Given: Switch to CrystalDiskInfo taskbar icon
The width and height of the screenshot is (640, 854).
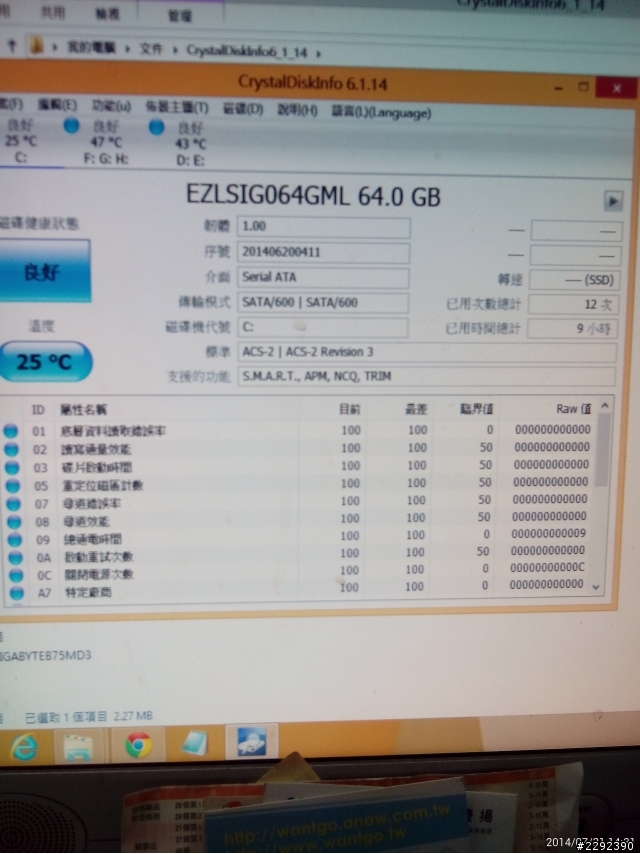Looking at the screenshot, I should [251, 741].
